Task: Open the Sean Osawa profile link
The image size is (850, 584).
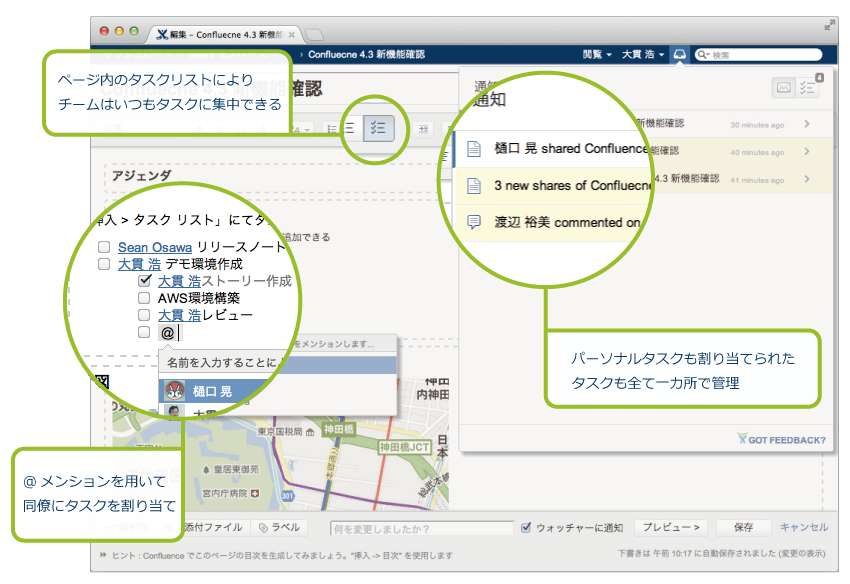Action: tap(155, 247)
